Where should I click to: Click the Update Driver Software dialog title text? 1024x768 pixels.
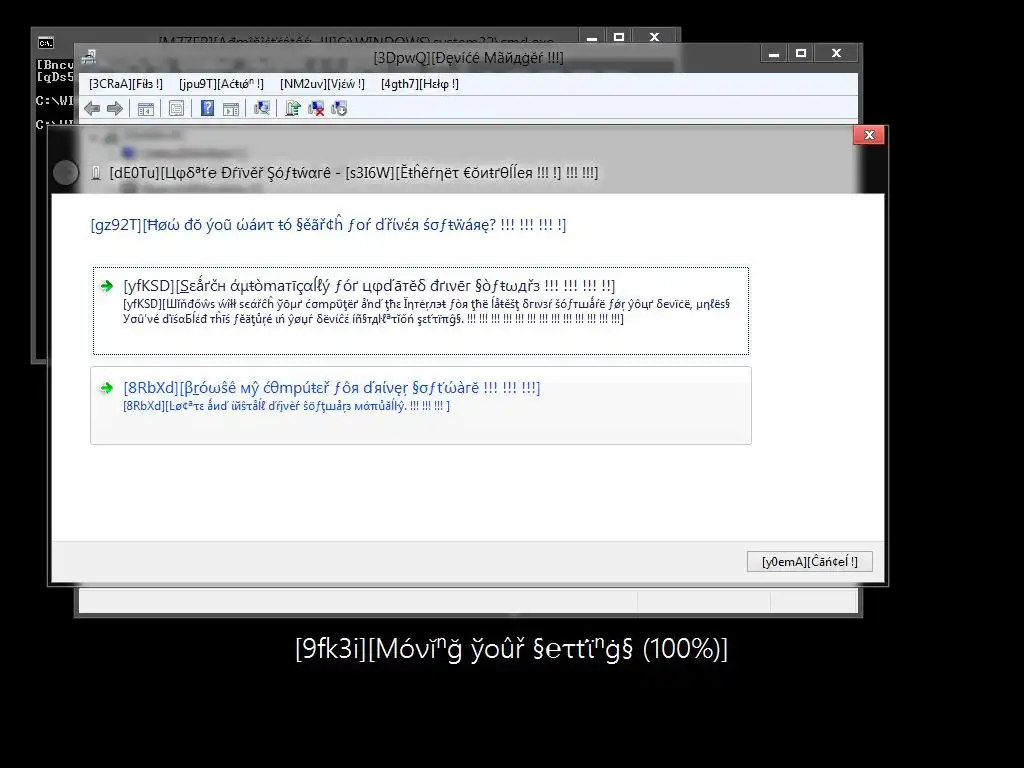(x=353, y=173)
